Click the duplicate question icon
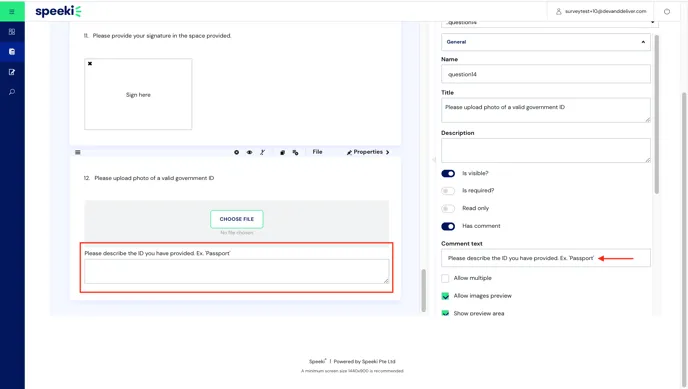 (282, 152)
